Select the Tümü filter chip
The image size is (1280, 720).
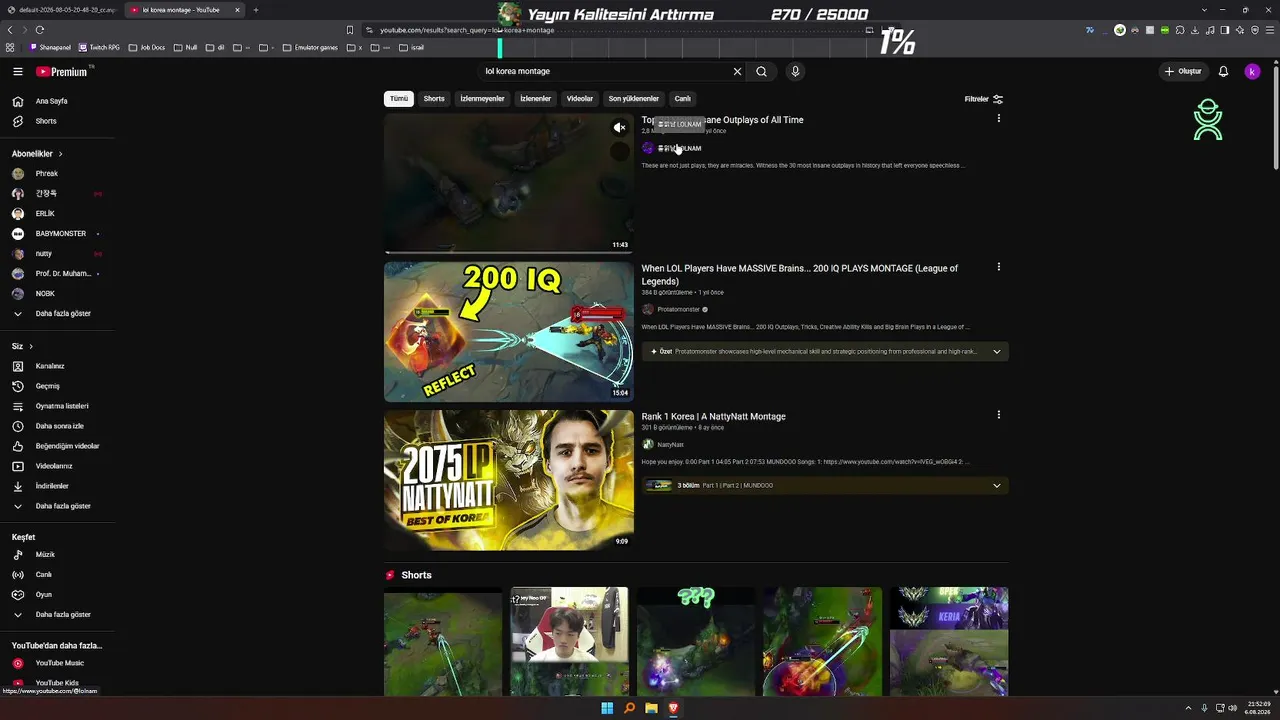tap(399, 99)
